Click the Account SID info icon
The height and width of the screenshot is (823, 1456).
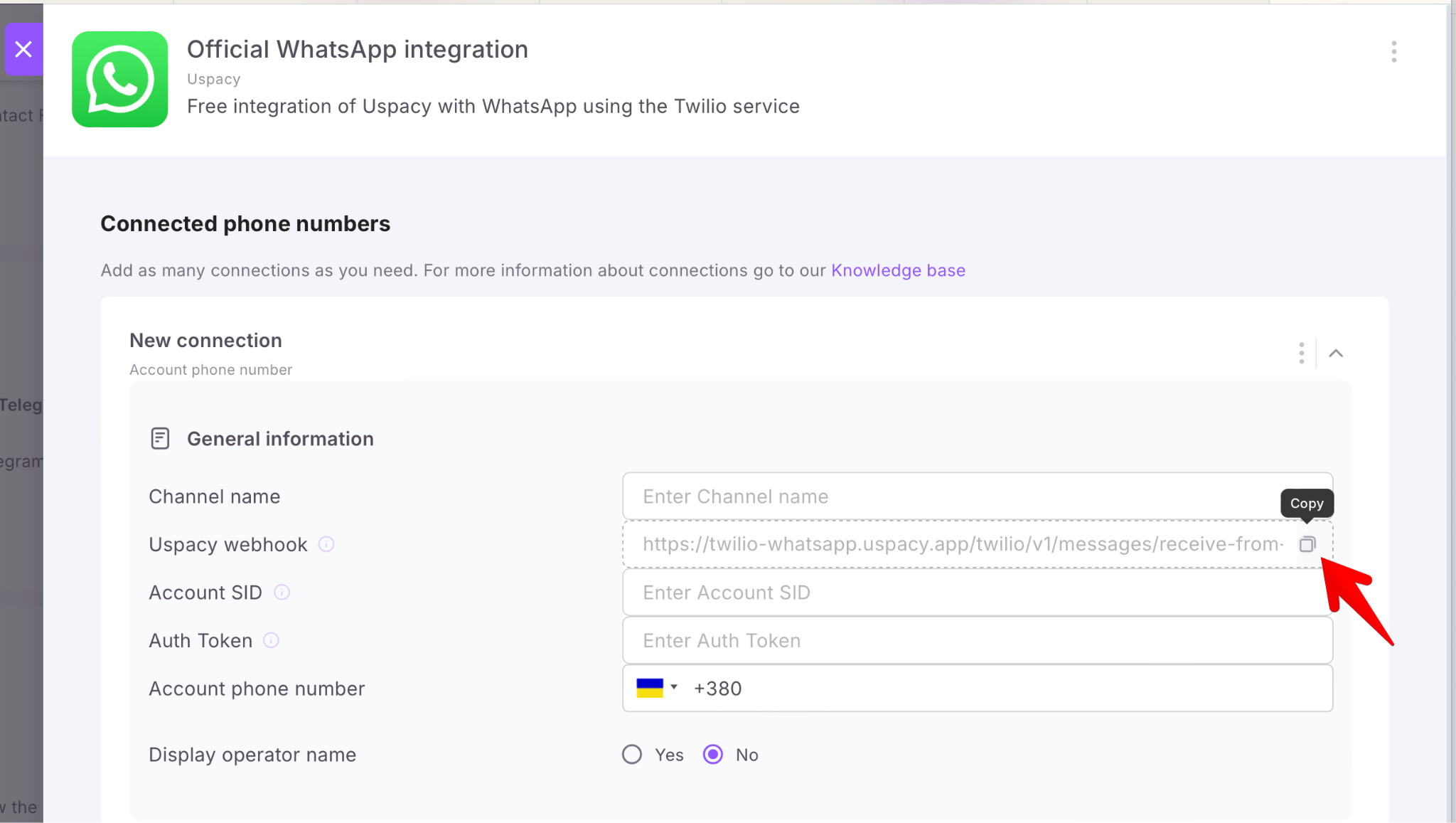pos(282,592)
